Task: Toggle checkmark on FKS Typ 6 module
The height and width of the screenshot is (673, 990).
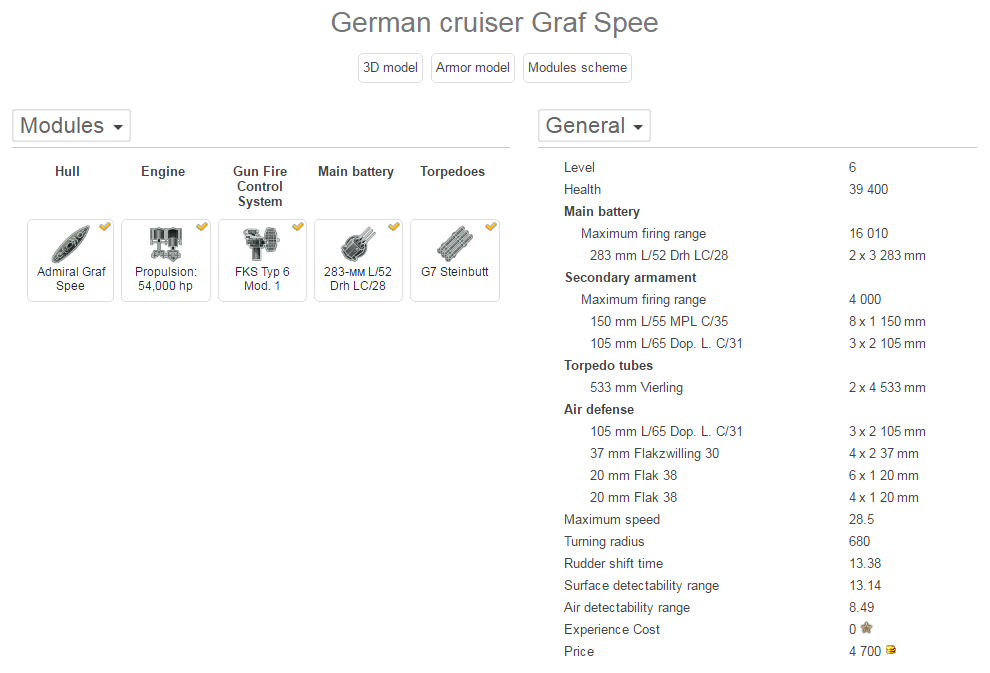Action: (x=298, y=226)
